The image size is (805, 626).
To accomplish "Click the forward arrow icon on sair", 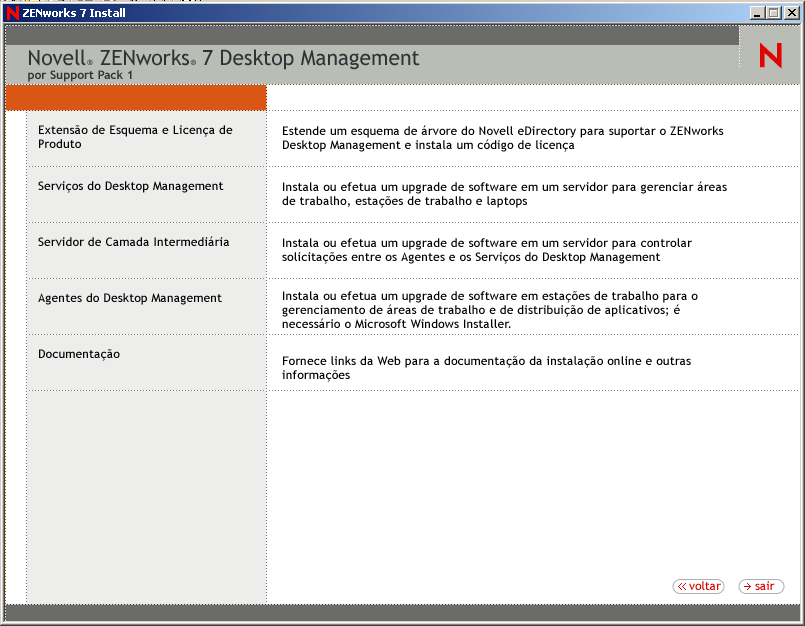I will (x=748, y=586).
